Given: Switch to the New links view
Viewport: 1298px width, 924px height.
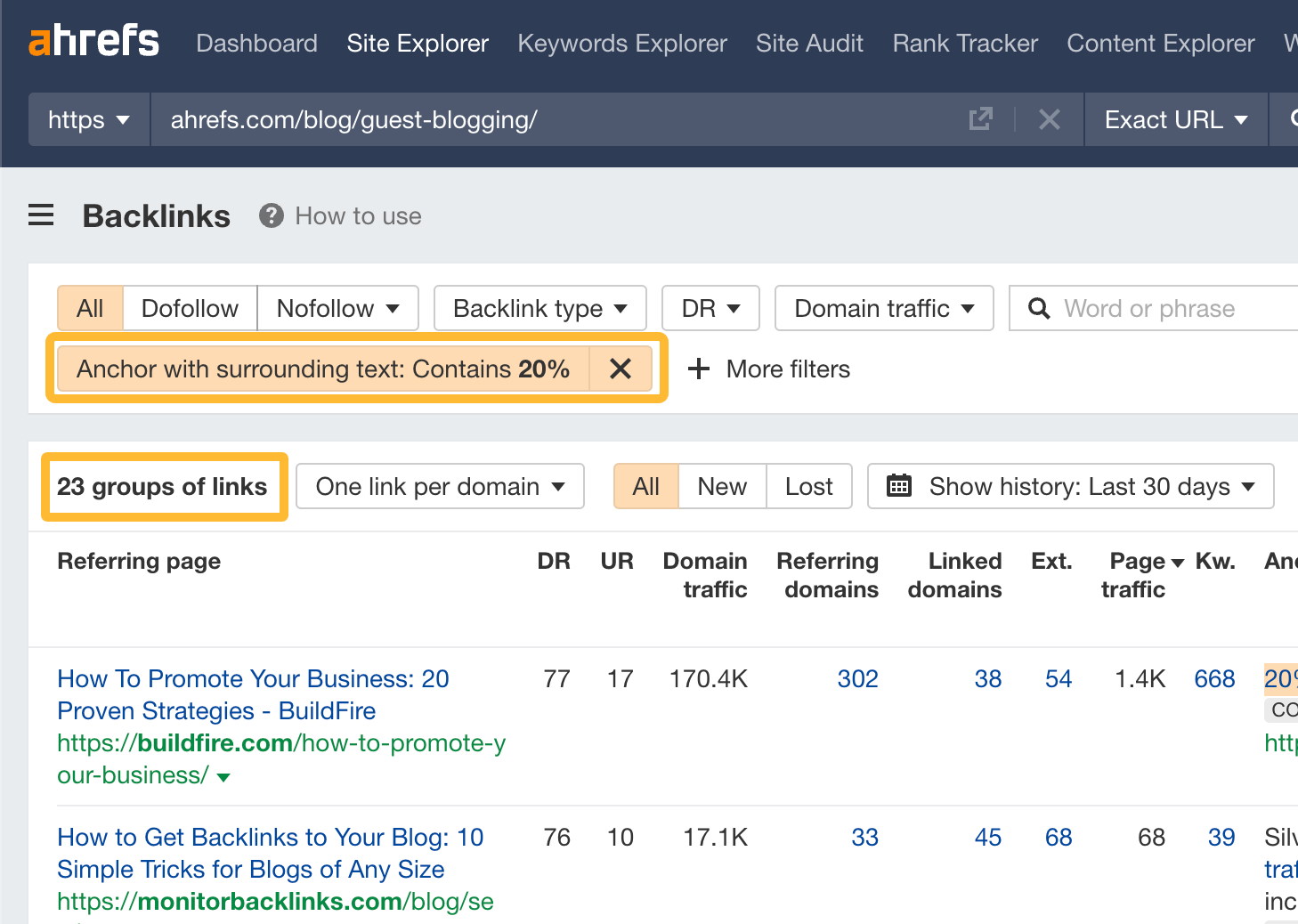Looking at the screenshot, I should pos(721,486).
